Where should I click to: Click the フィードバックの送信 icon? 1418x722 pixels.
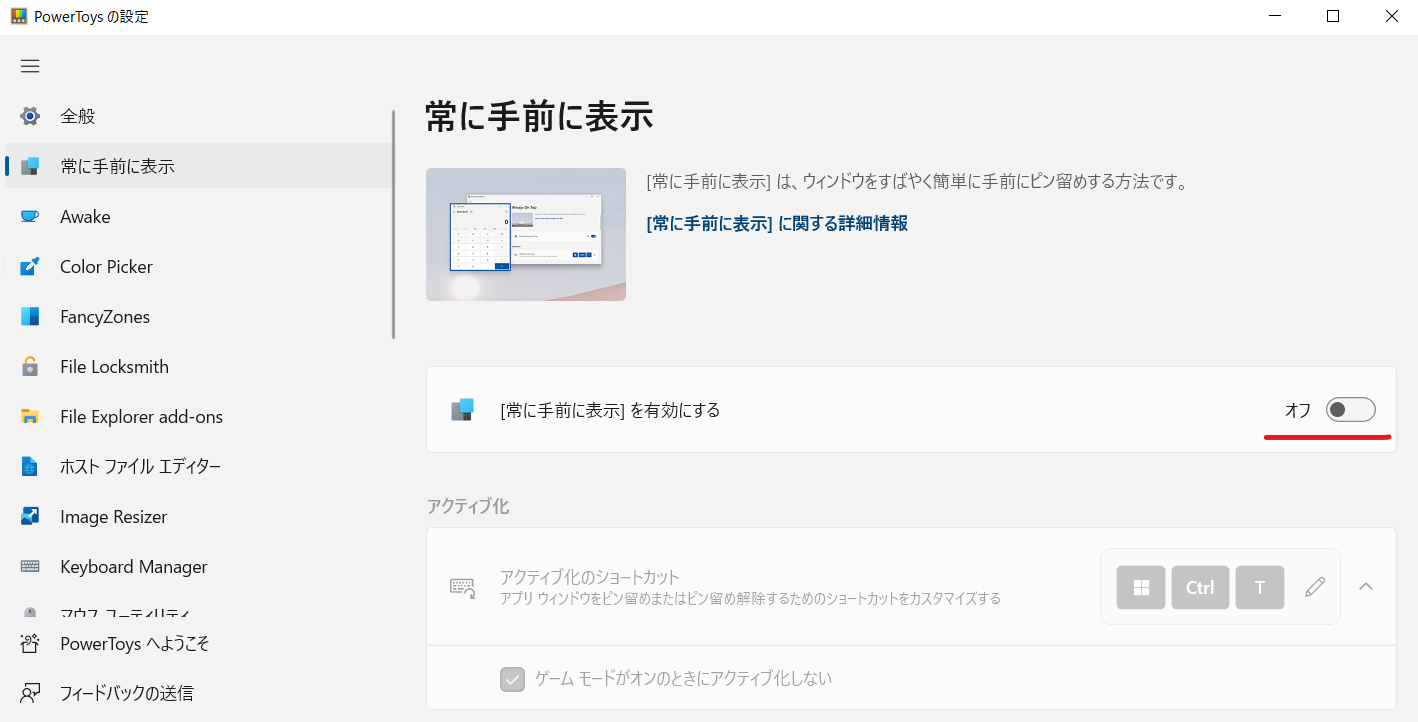(30, 692)
